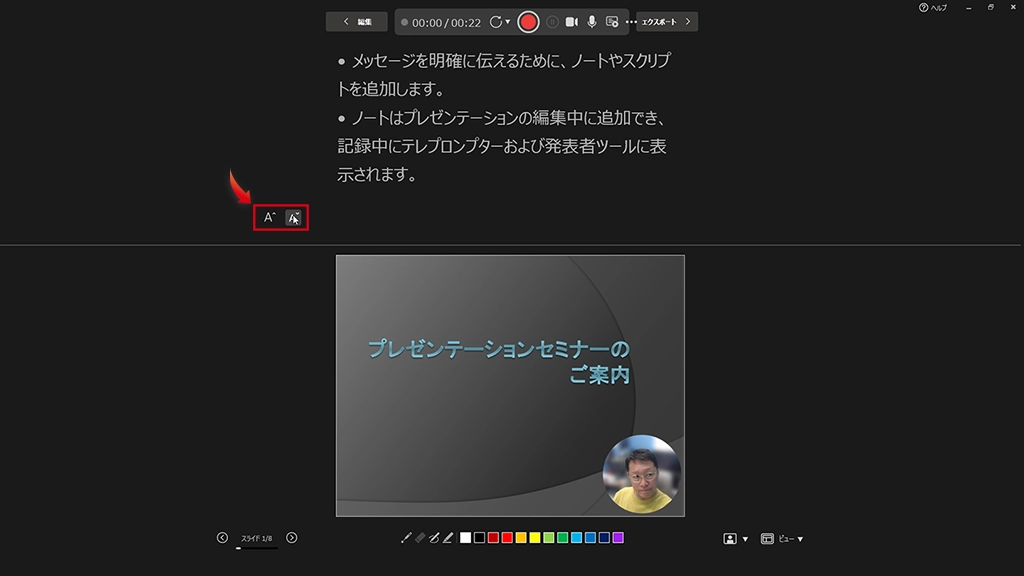Restore down the recording window
The width and height of the screenshot is (1024, 576).
point(991,8)
